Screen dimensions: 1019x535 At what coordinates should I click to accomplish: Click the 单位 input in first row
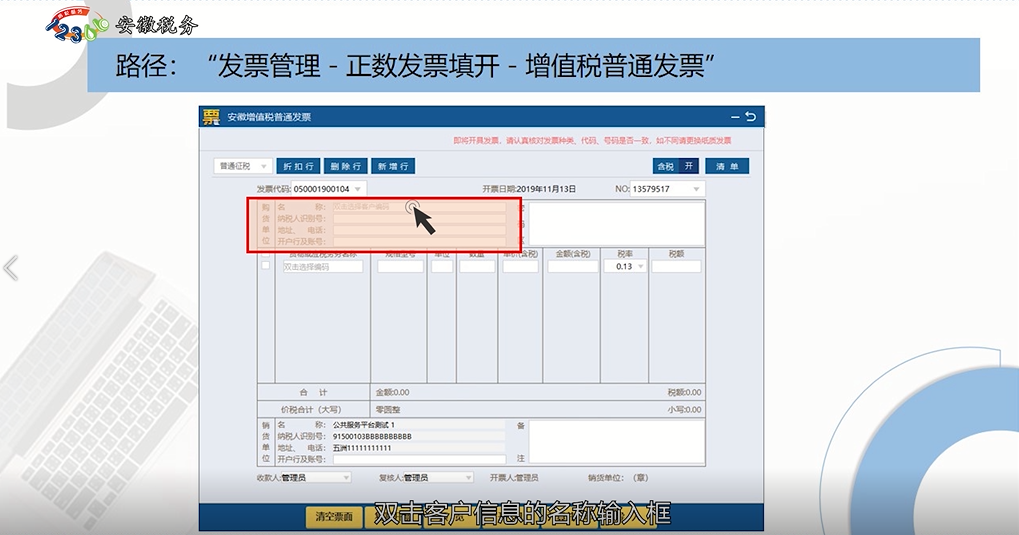pyautogui.click(x=442, y=267)
